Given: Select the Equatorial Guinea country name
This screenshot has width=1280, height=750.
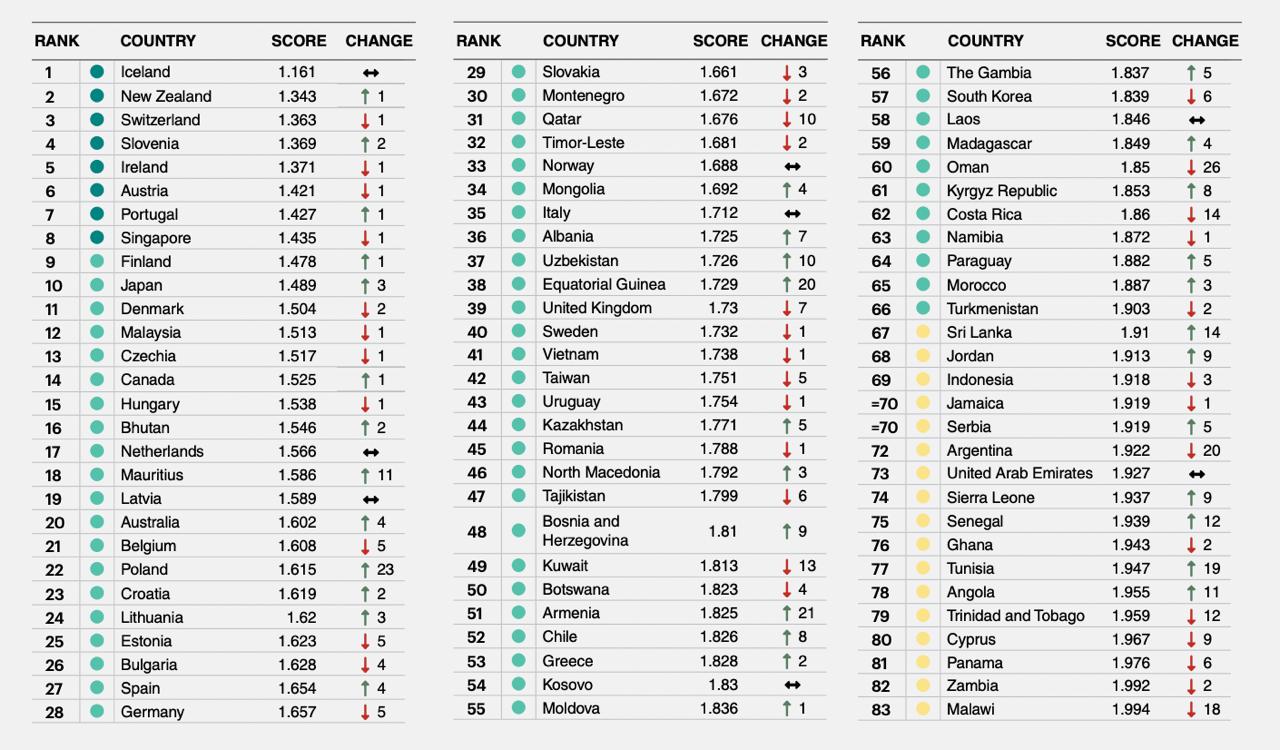Looking at the screenshot, I should (604, 284).
